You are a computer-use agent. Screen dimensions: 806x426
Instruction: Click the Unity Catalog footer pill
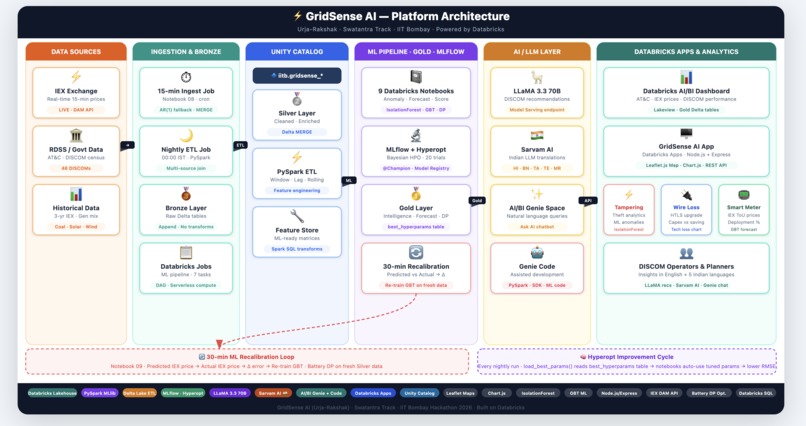[x=419, y=393]
